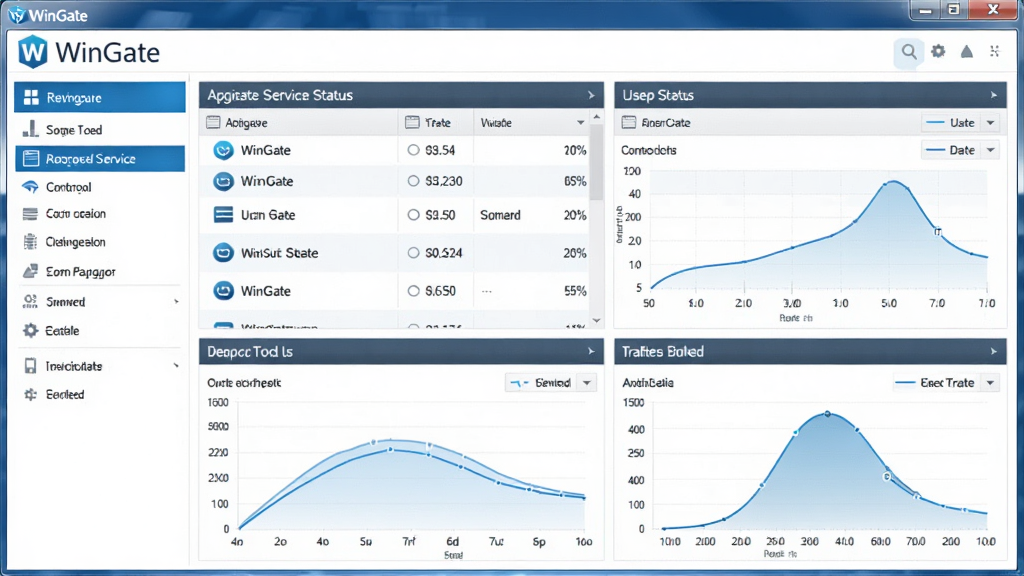Open Some Toed in the sidebar

coord(100,129)
